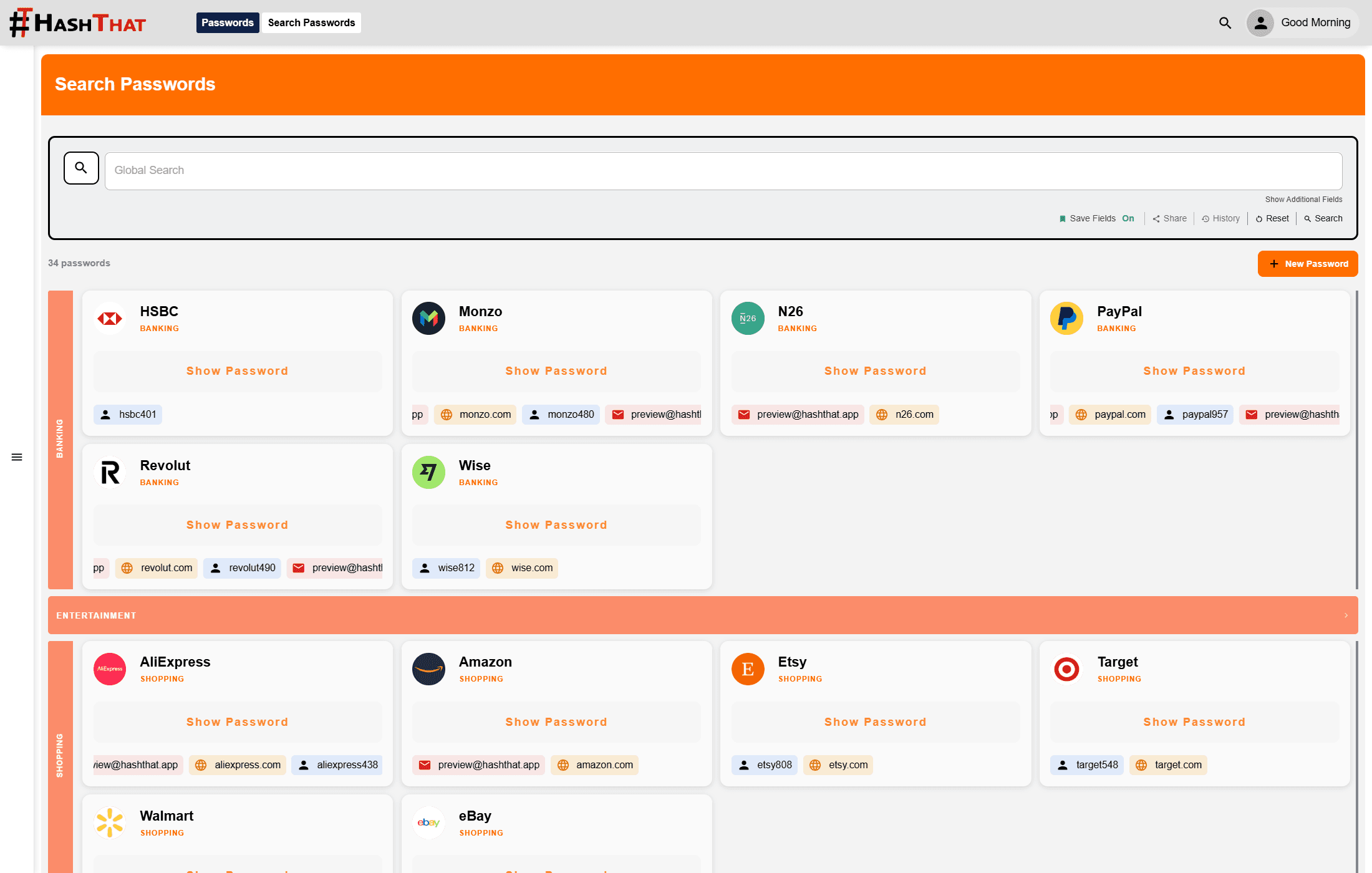Open the user avatar profile icon
This screenshot has height=873, width=1372.
coord(1260,23)
